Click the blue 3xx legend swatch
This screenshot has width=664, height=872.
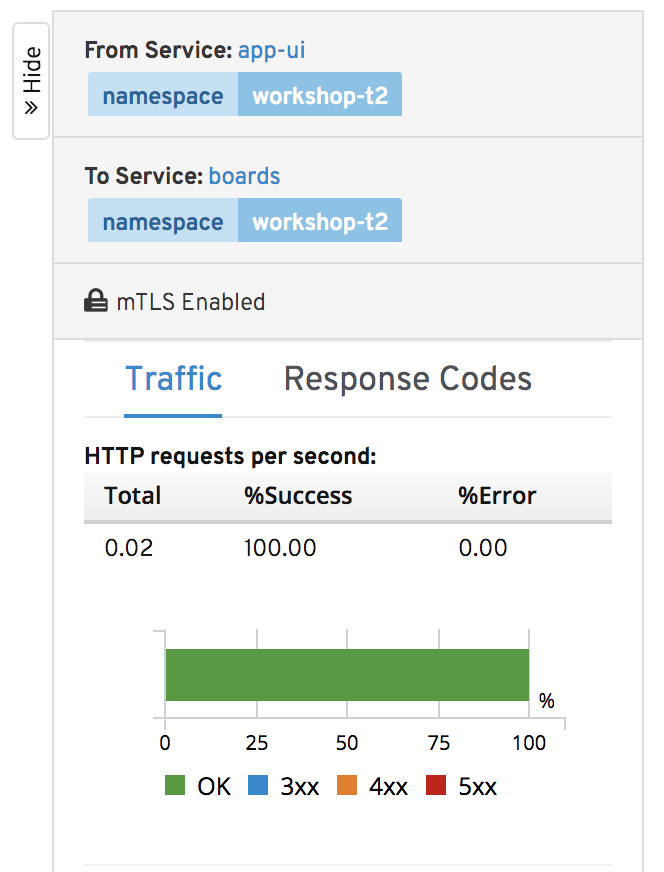pos(258,785)
